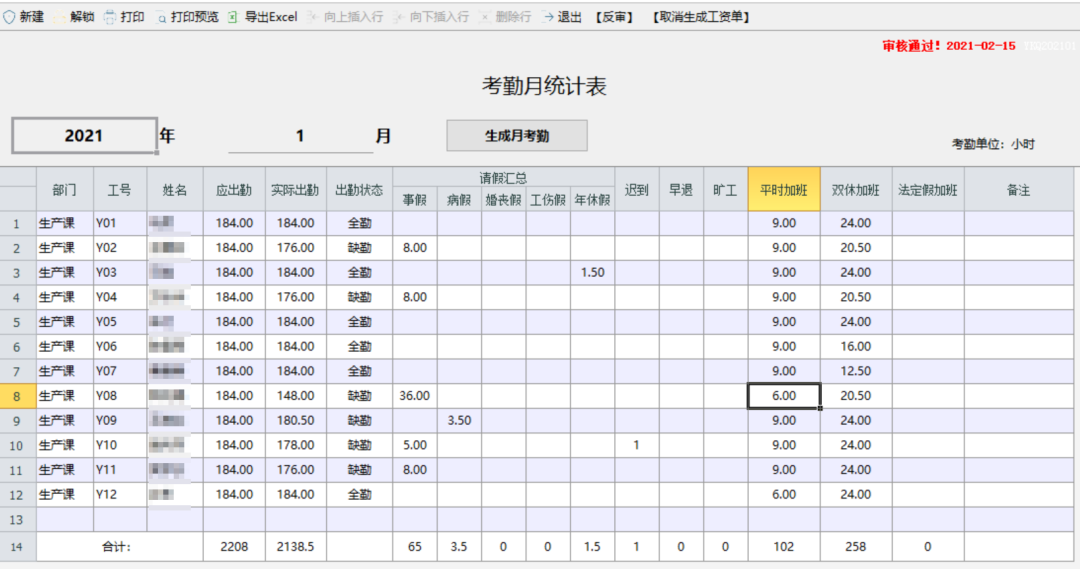This screenshot has height=569, width=1080.
Task: Click the 缺勤 status cell in Y02 row
Action: click(360, 248)
